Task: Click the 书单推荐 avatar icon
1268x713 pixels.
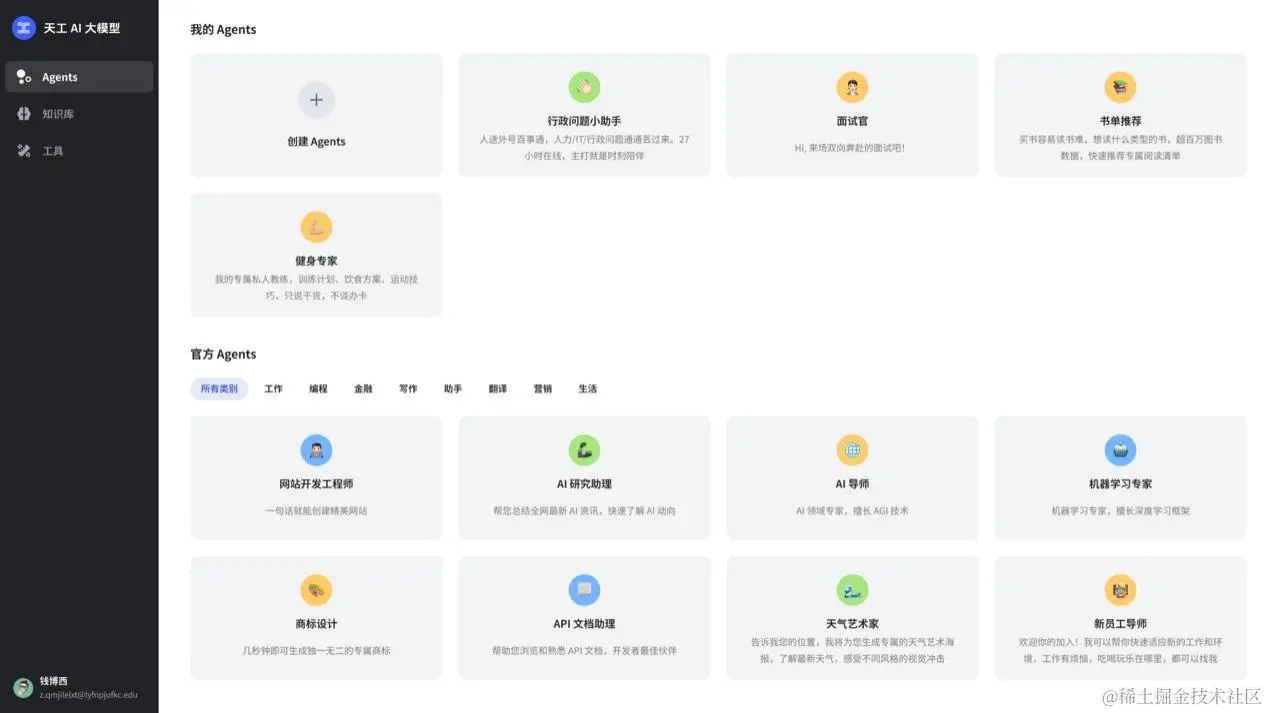Action: [x=1120, y=87]
